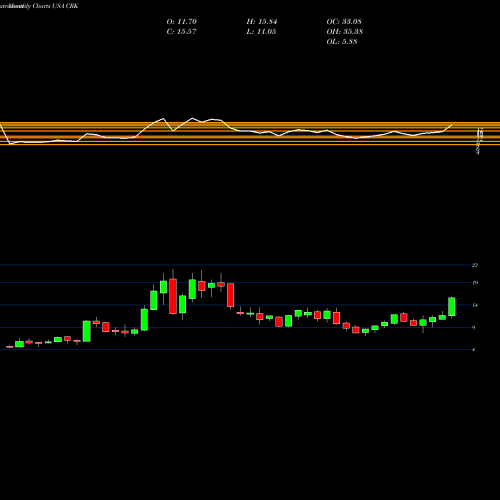Screen dimensions: 500x500
Task: Click the 19 price axis label
Action: (x=475, y=283)
